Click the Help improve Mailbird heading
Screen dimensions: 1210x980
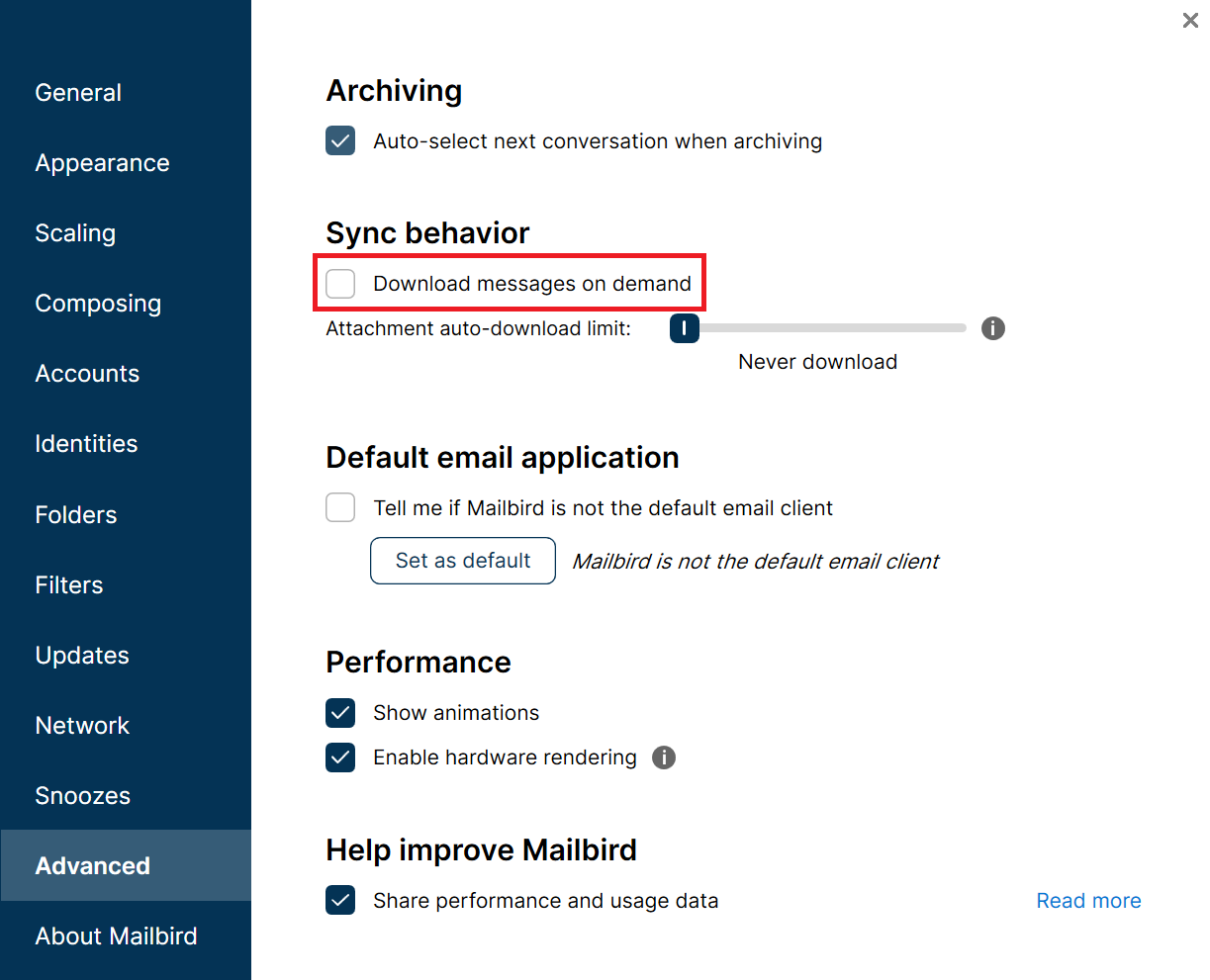[482, 850]
